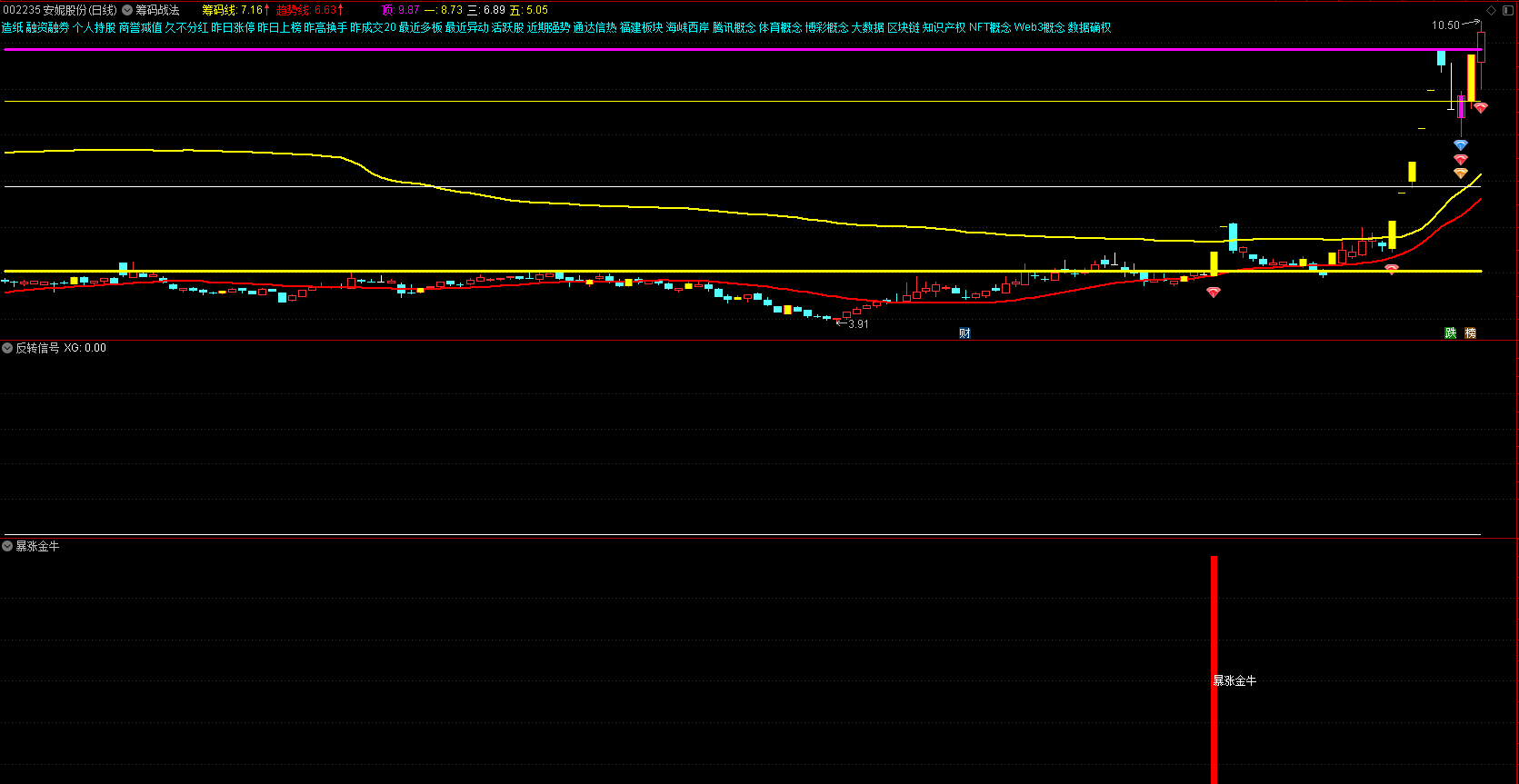The width and height of the screenshot is (1519, 784).
Task: Click the 筹码战法 indicator name
Action: [x=158, y=10]
